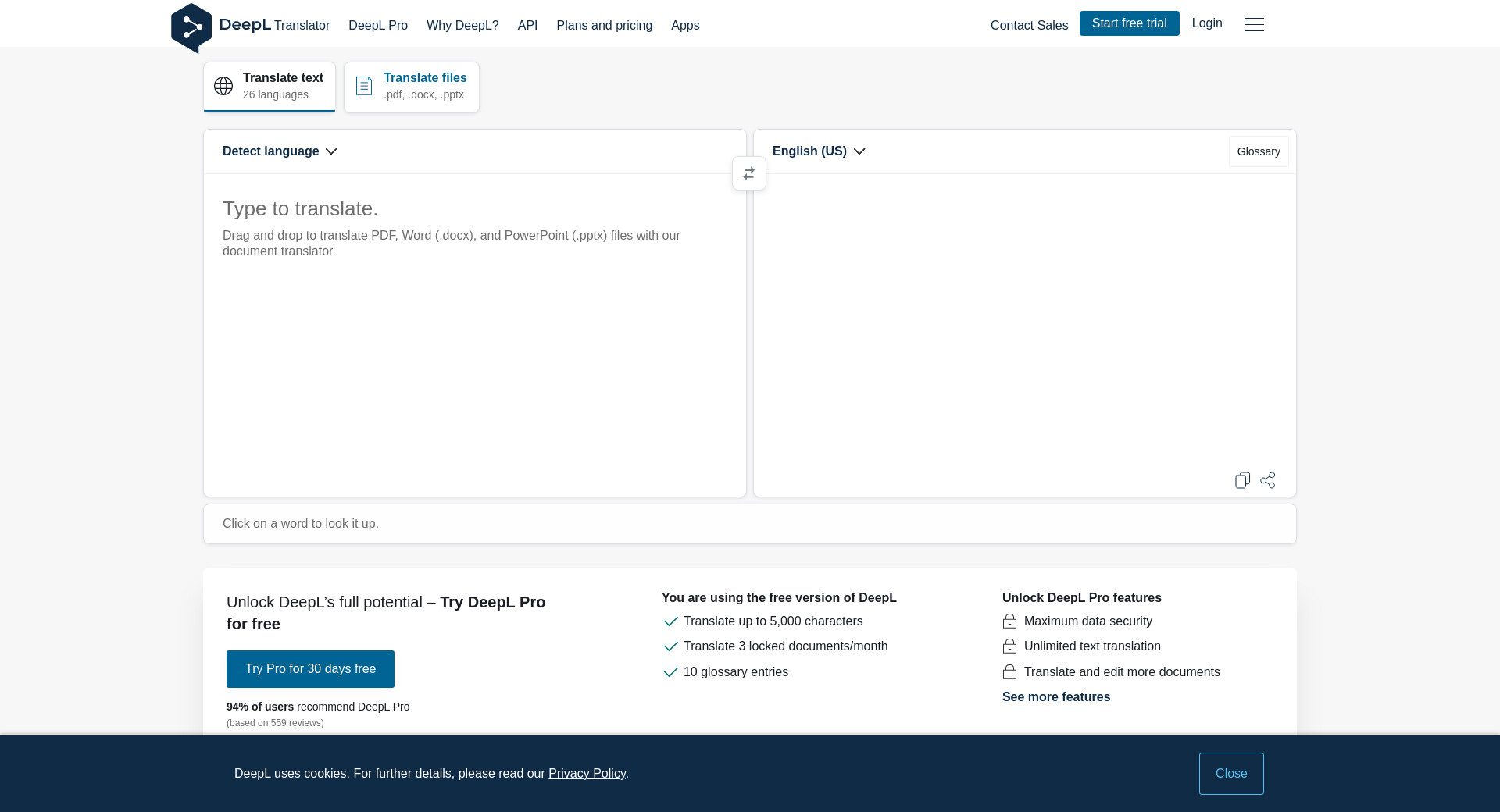This screenshot has width=1500, height=812.
Task: Open the Plans and pricing menu item
Action: [x=604, y=26]
